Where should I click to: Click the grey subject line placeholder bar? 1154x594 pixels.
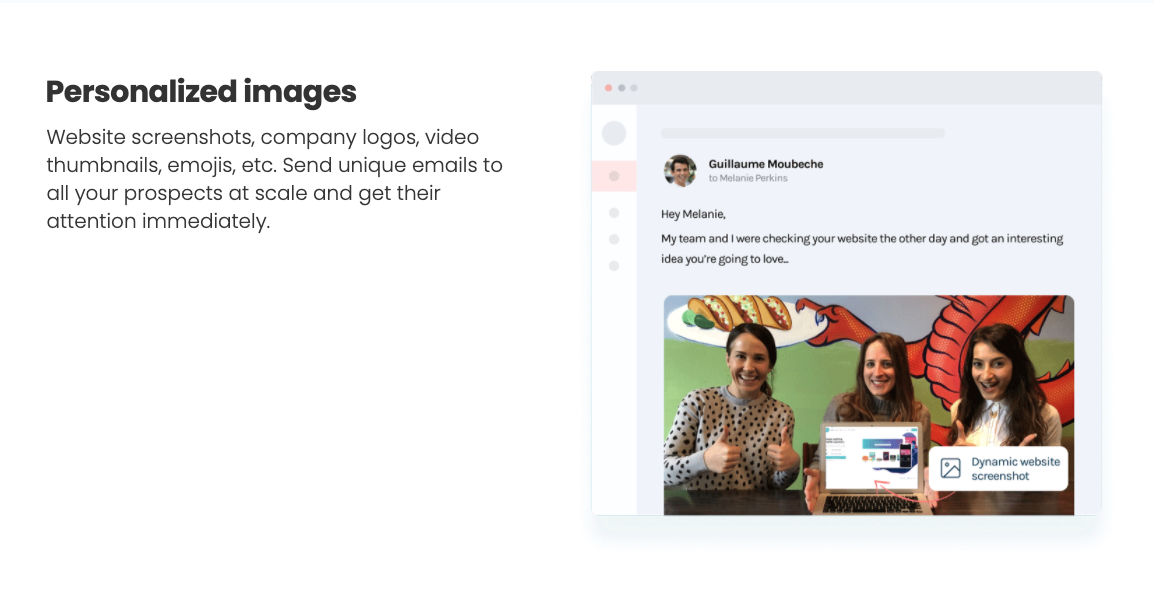[x=803, y=133]
